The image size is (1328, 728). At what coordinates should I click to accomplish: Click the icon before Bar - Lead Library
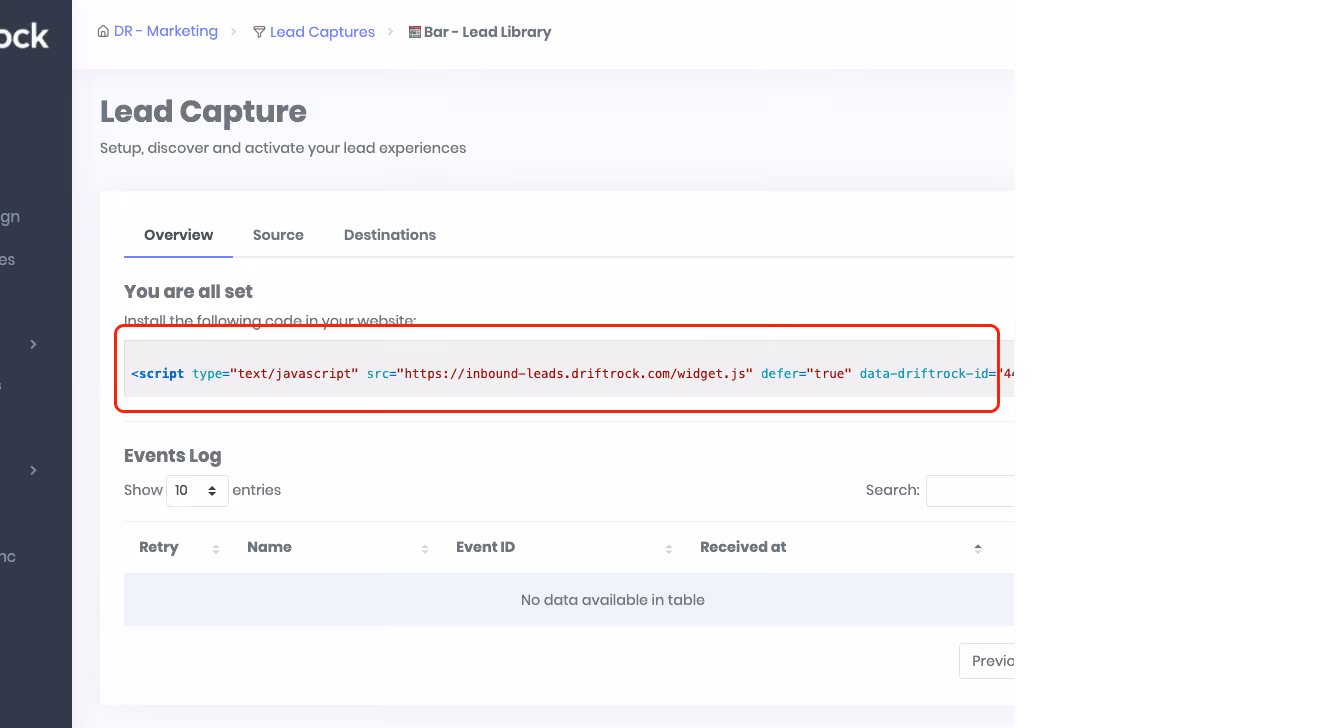tap(415, 32)
